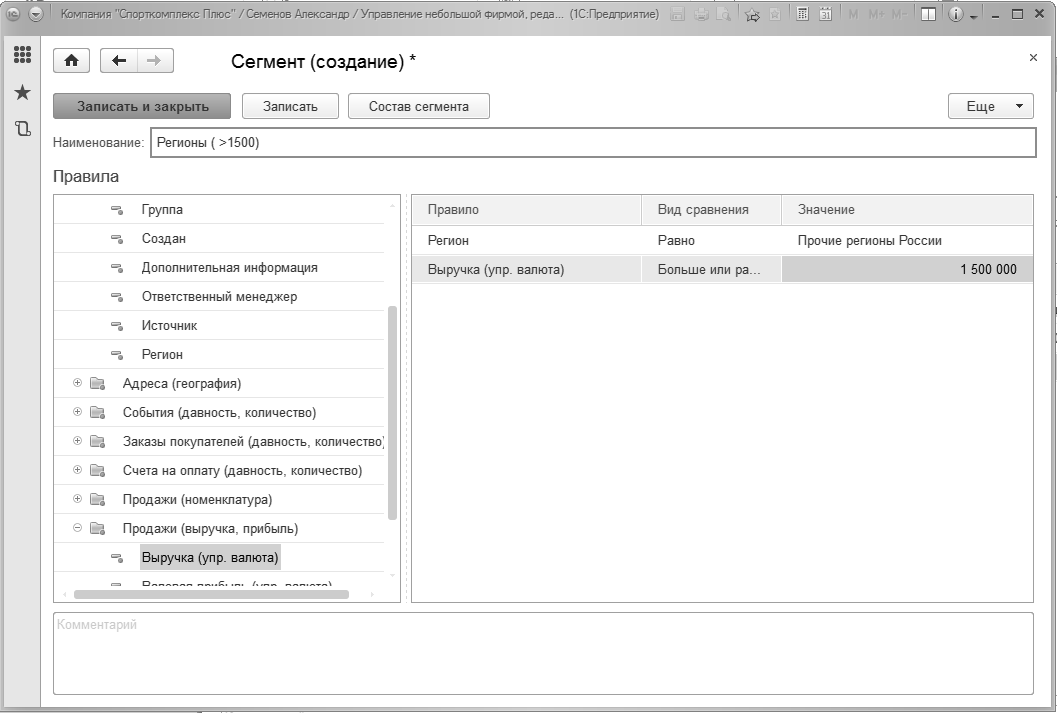Click the 'Значение' column header
The height and width of the screenshot is (713, 1057).
(x=907, y=210)
